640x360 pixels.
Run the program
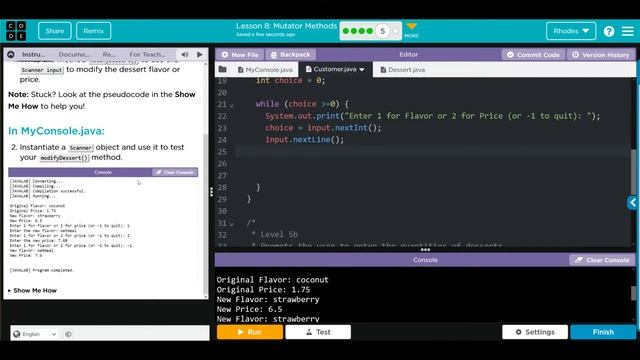[x=250, y=332]
